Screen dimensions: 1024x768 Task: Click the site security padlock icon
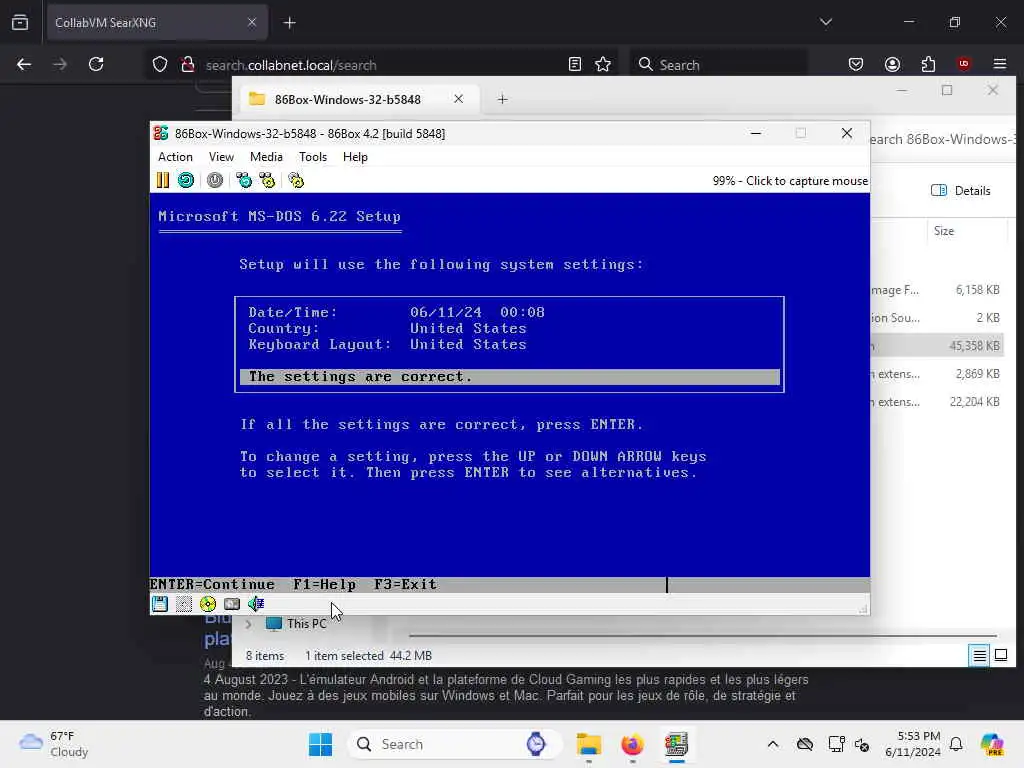187,65
